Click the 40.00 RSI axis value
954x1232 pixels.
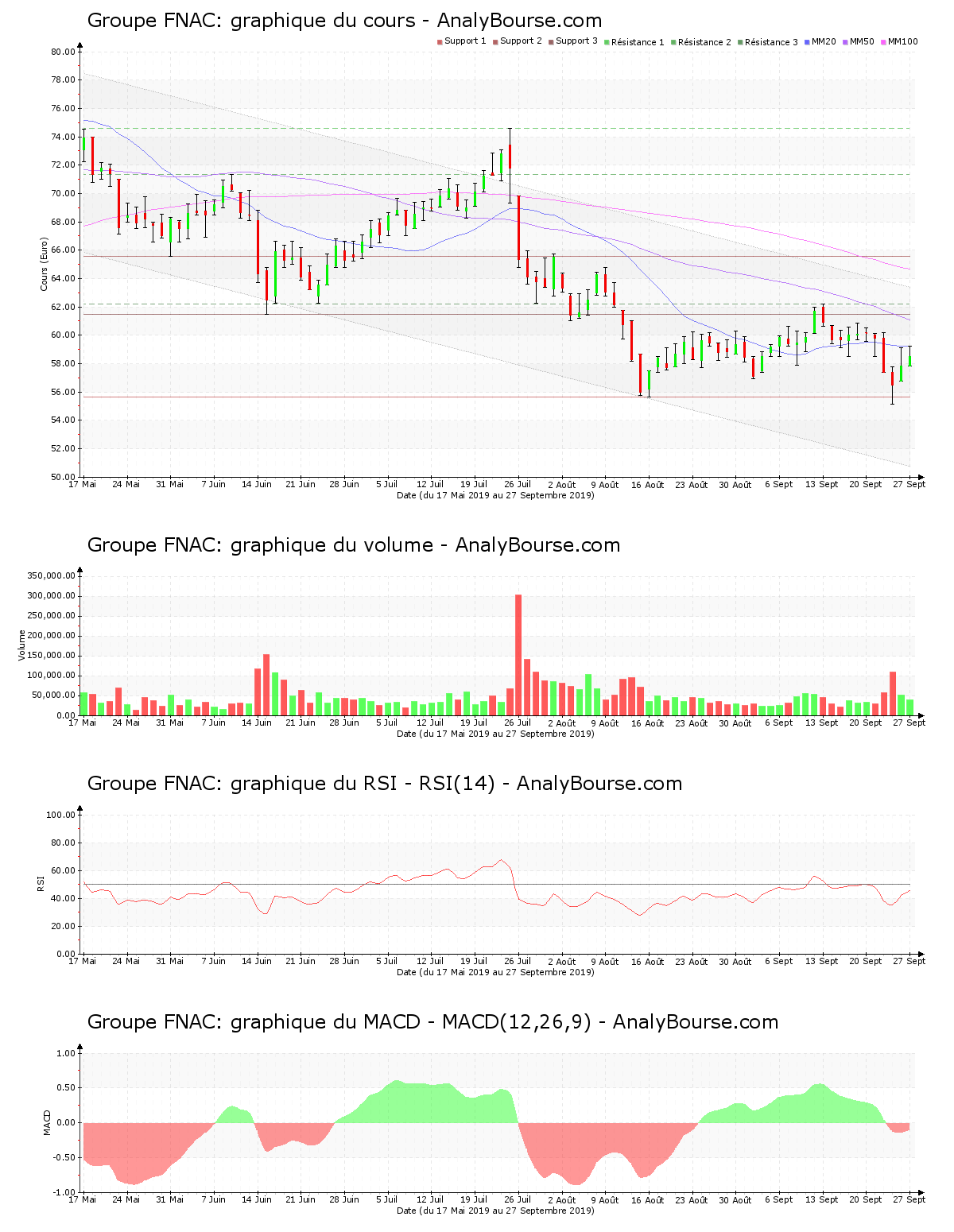[63, 898]
